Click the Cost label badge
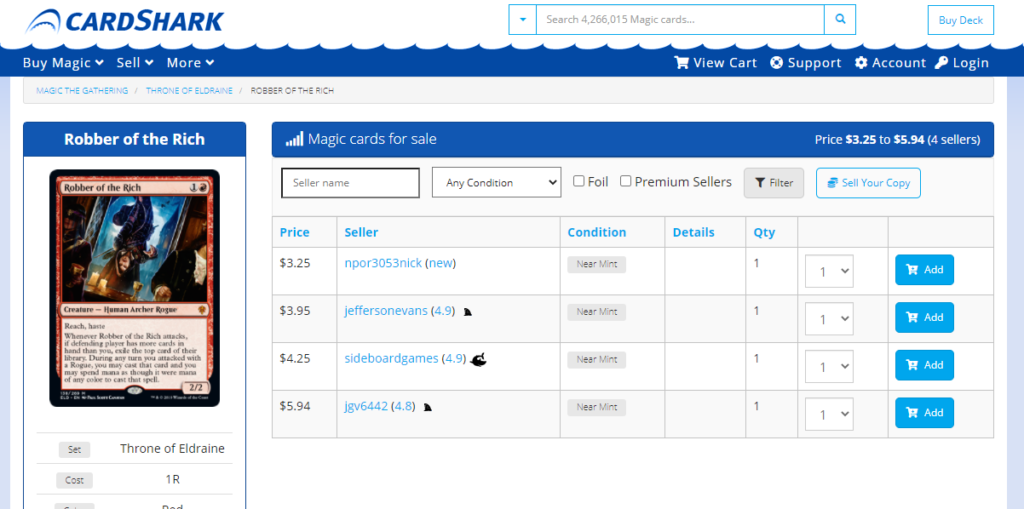The width and height of the screenshot is (1024, 509). [74, 480]
